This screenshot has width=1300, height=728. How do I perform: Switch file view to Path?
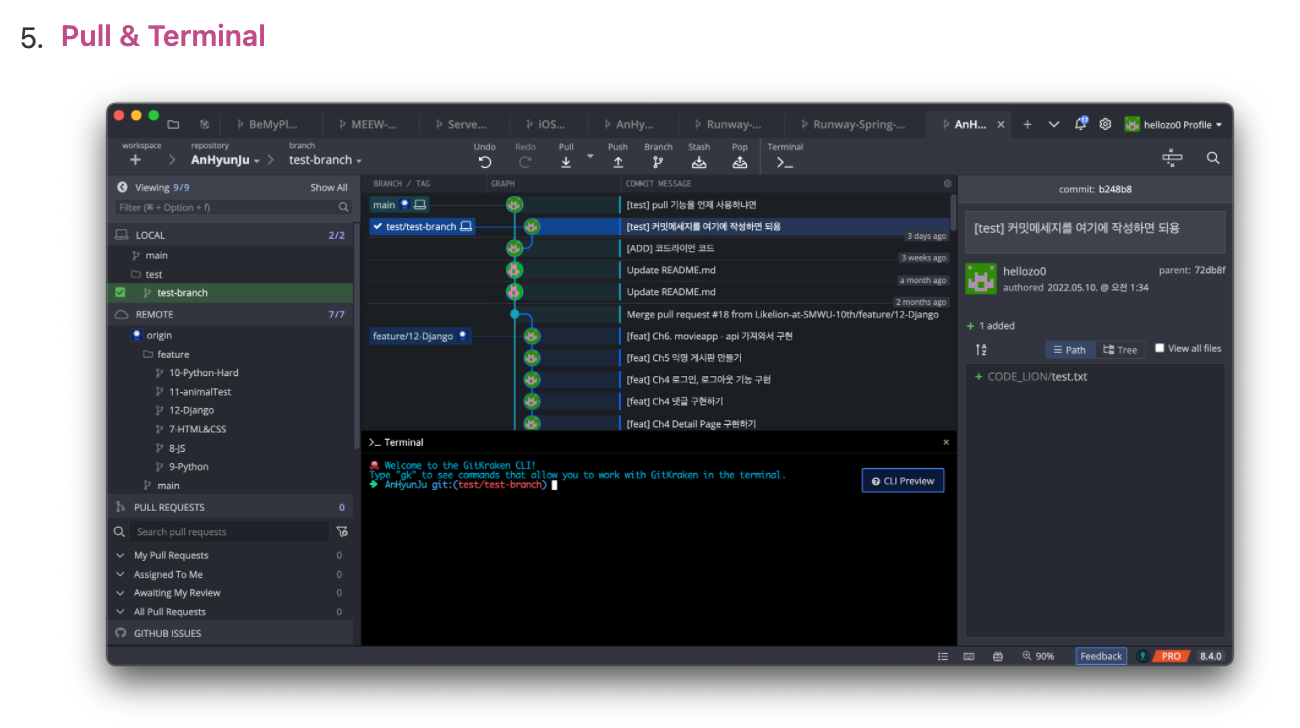coord(1069,350)
